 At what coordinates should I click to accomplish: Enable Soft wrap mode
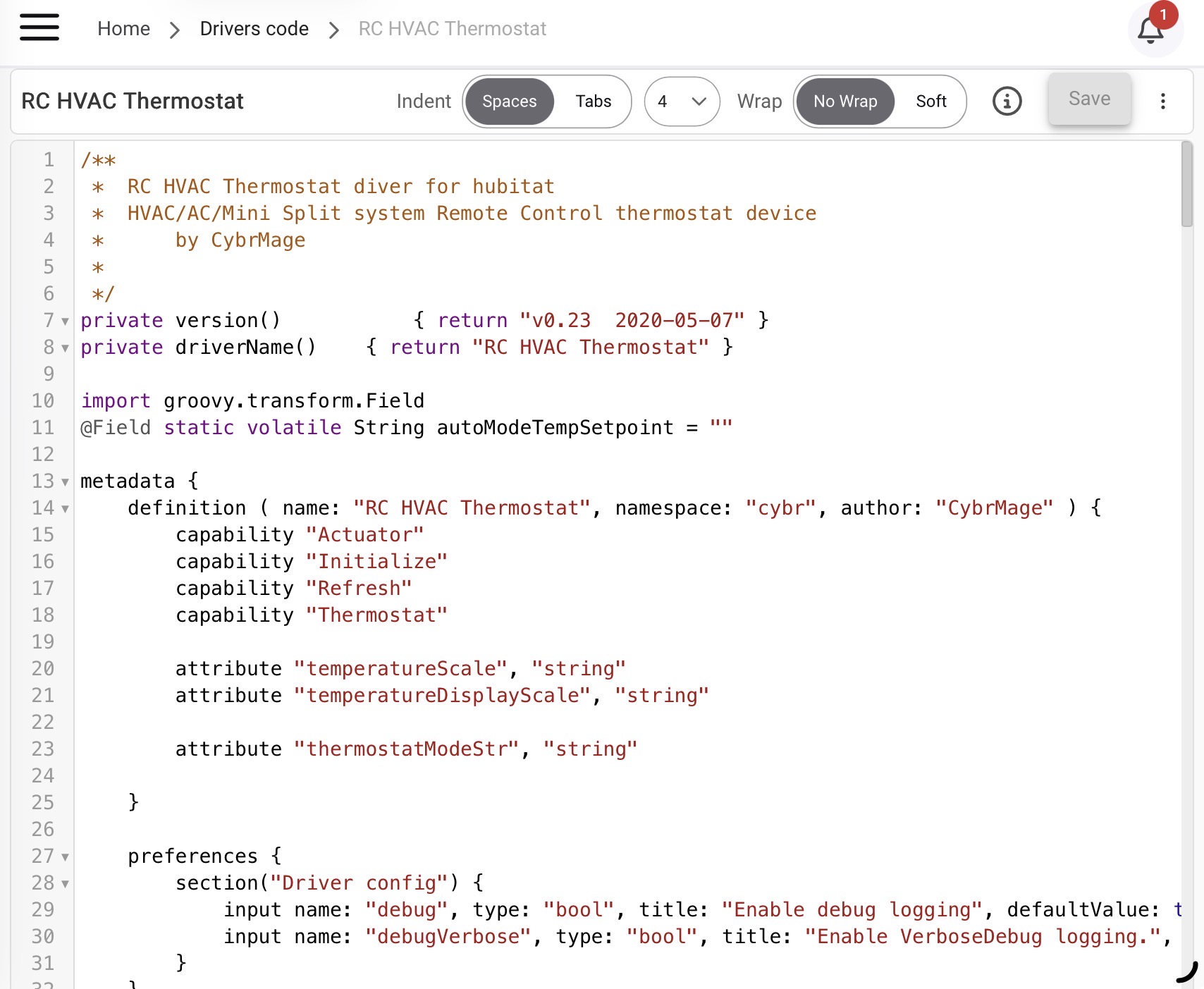point(930,102)
